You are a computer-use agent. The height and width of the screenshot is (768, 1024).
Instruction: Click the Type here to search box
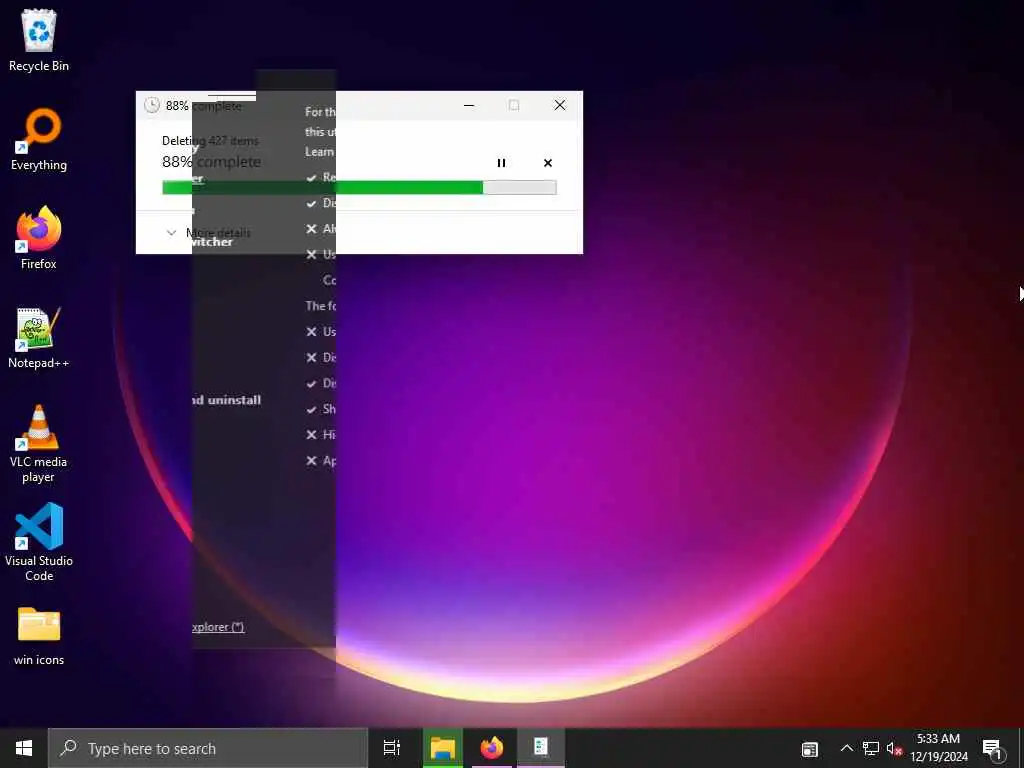coord(208,748)
